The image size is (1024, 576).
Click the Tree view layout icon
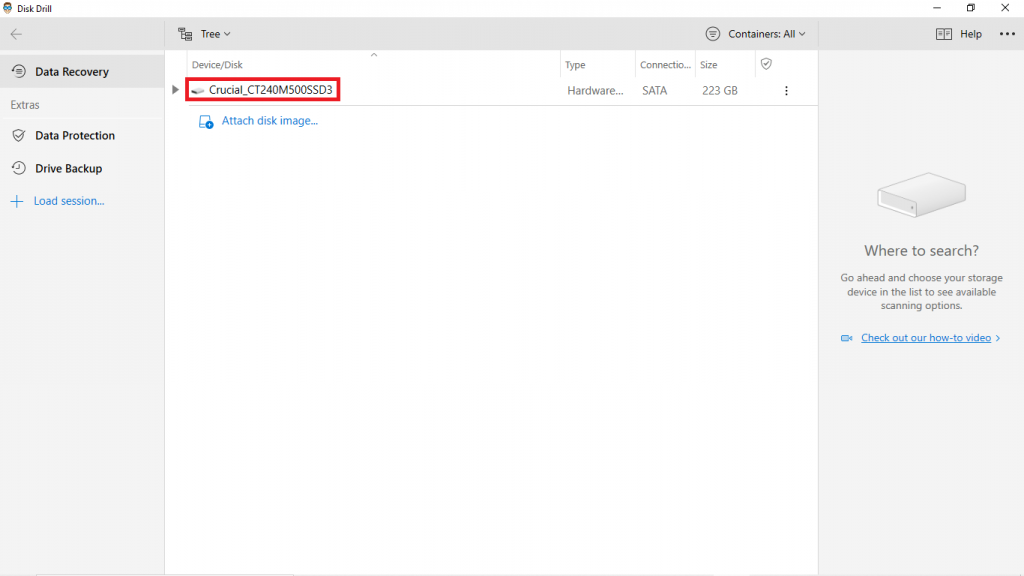[x=185, y=33]
